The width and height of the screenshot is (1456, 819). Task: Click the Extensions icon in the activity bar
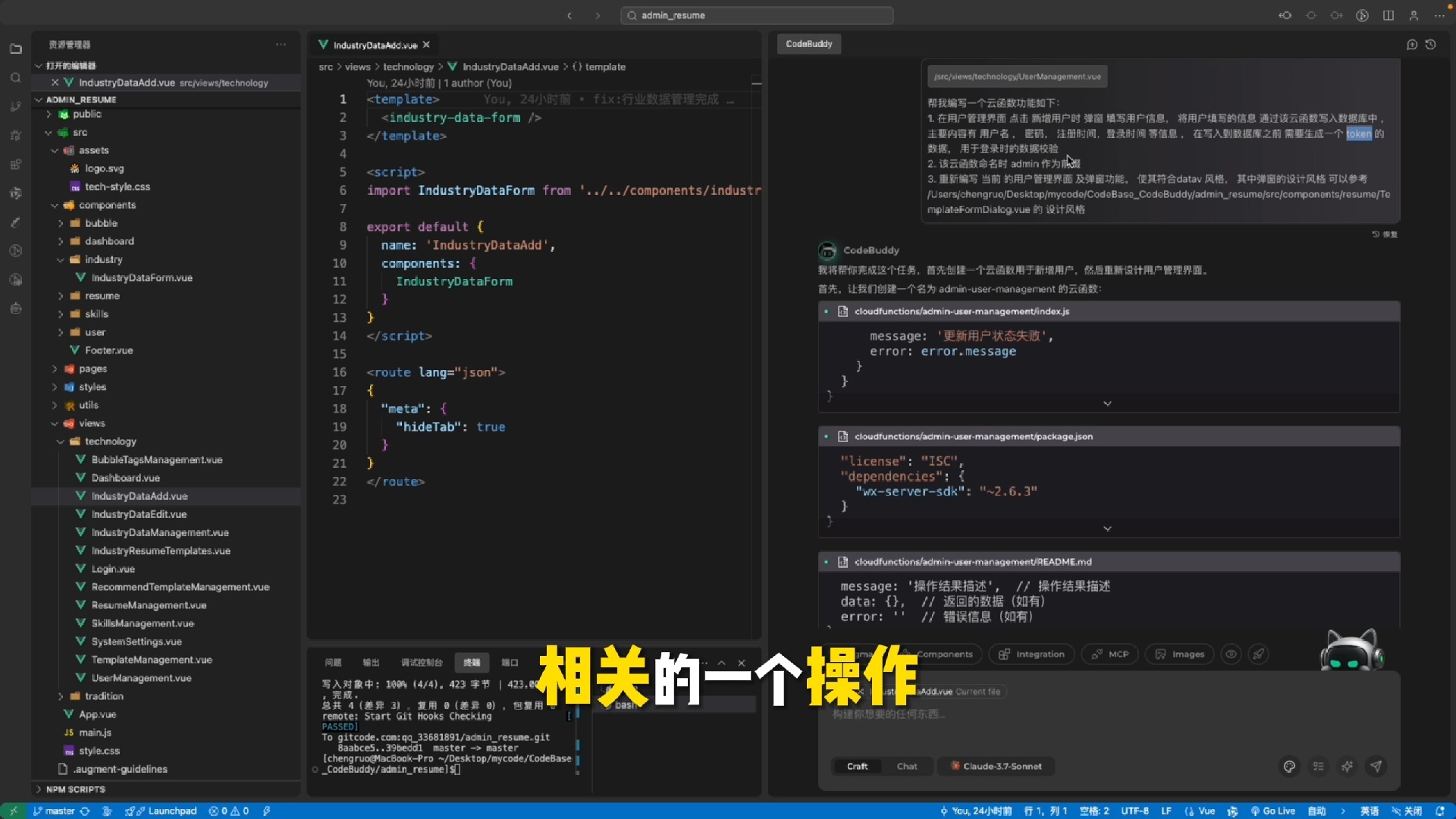point(16,164)
